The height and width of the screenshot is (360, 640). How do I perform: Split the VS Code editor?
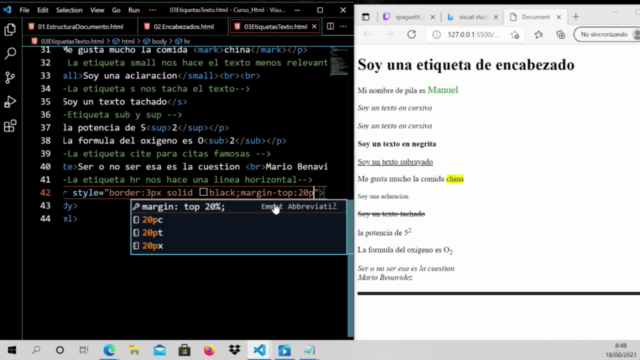(x=330, y=26)
